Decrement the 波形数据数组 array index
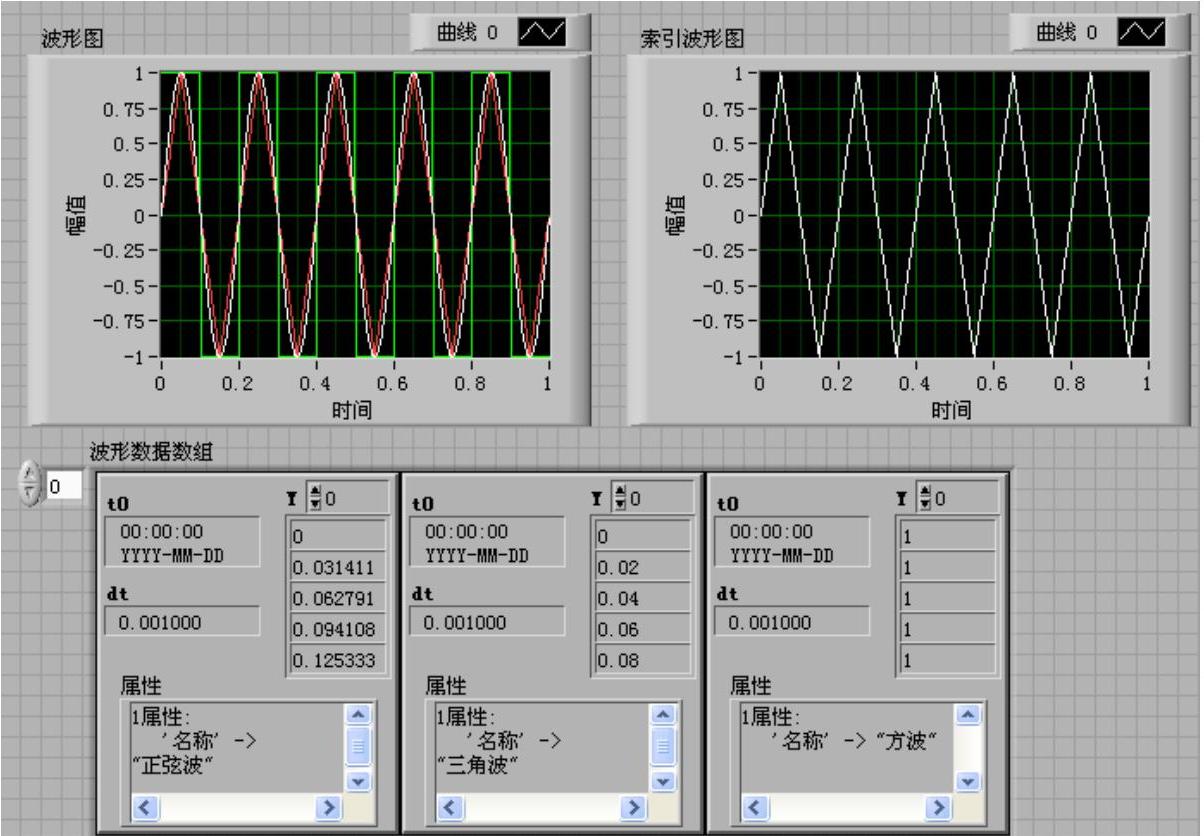The image size is (1204, 836). pos(30,494)
